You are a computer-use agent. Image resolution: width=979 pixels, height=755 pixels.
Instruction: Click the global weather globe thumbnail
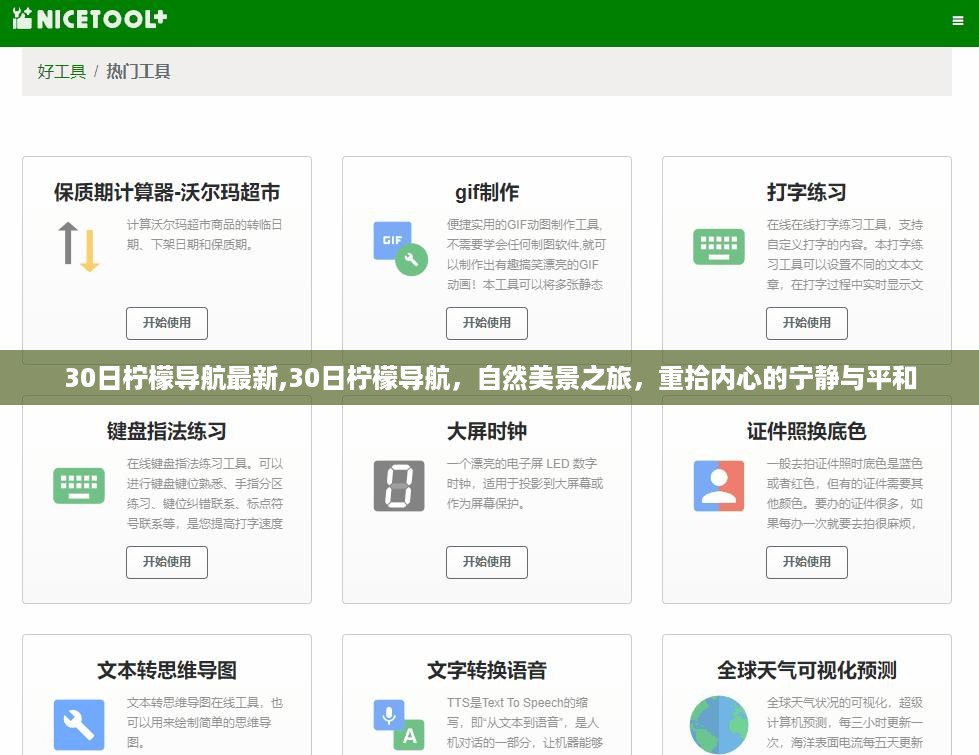(718, 724)
